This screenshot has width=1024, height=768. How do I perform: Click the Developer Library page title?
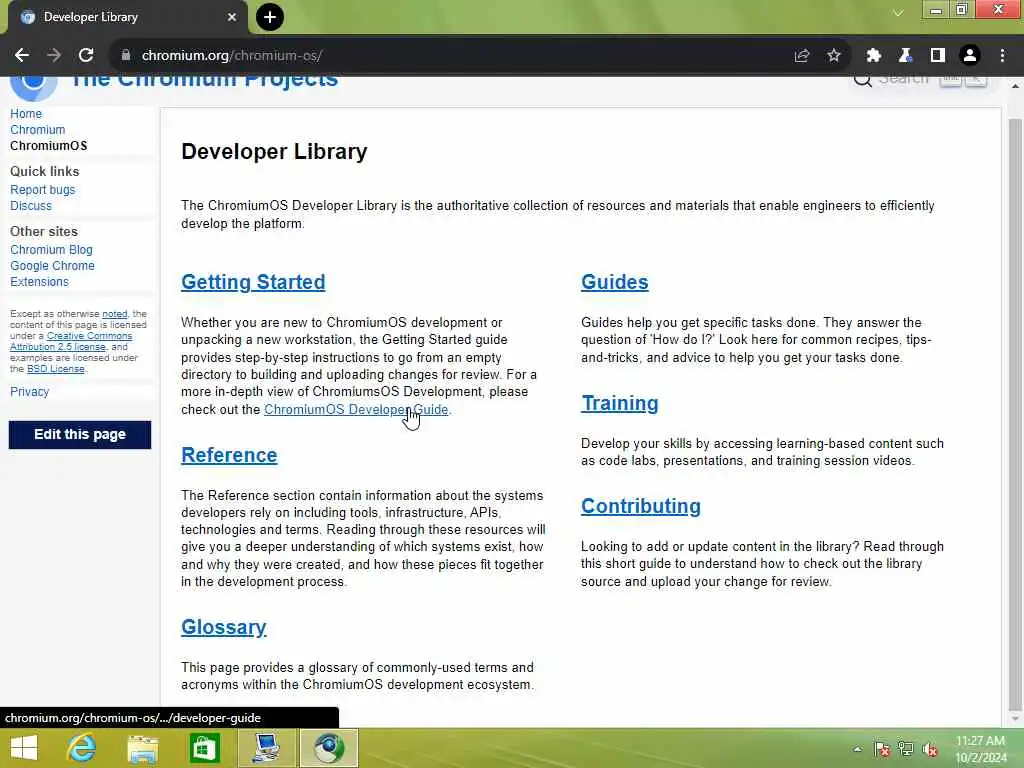coord(274,152)
